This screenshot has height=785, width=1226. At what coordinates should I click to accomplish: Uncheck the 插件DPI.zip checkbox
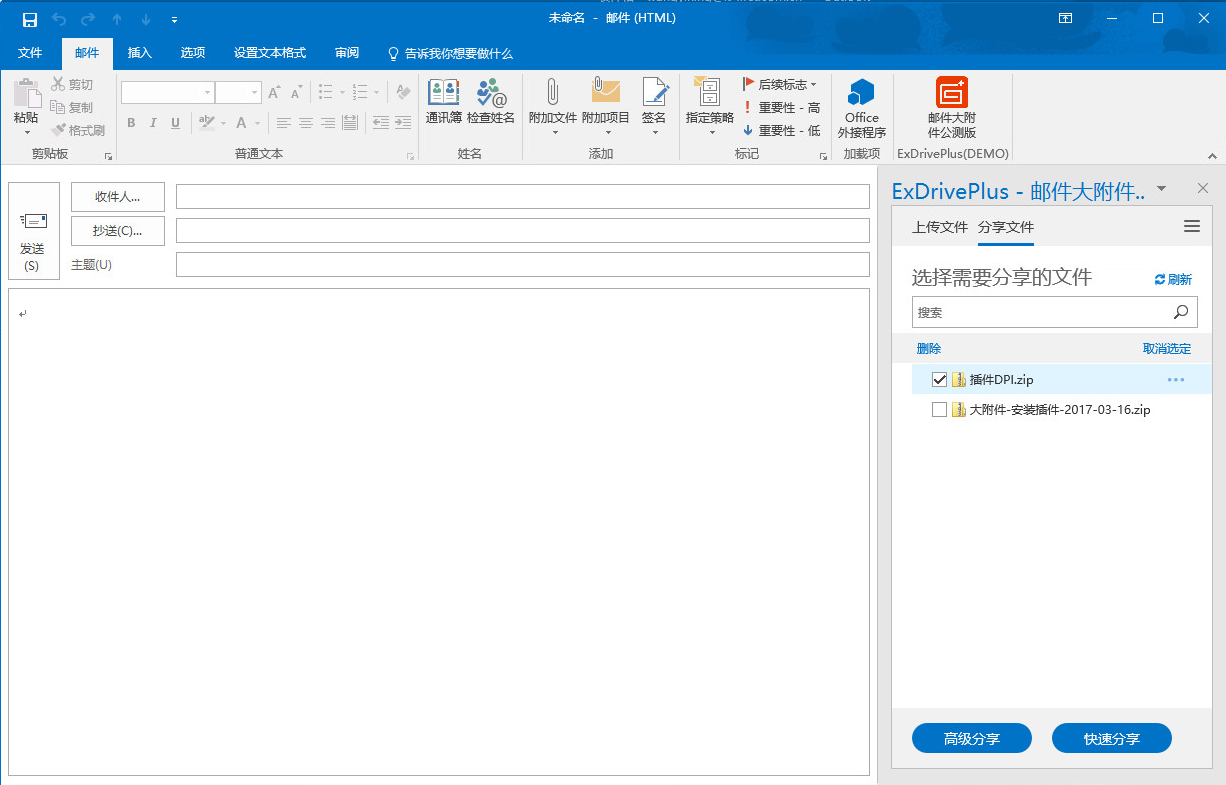tap(939, 380)
